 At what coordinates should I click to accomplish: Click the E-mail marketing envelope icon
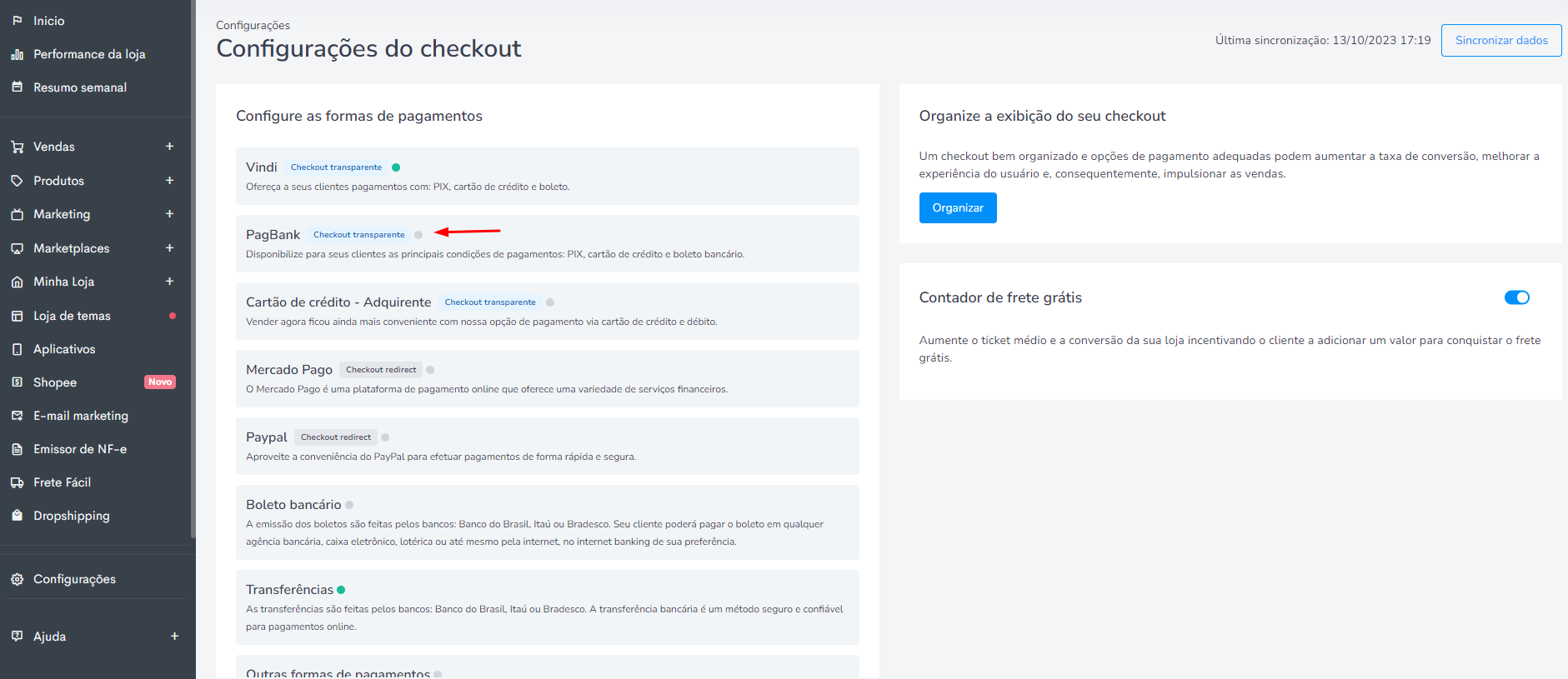[x=17, y=416]
